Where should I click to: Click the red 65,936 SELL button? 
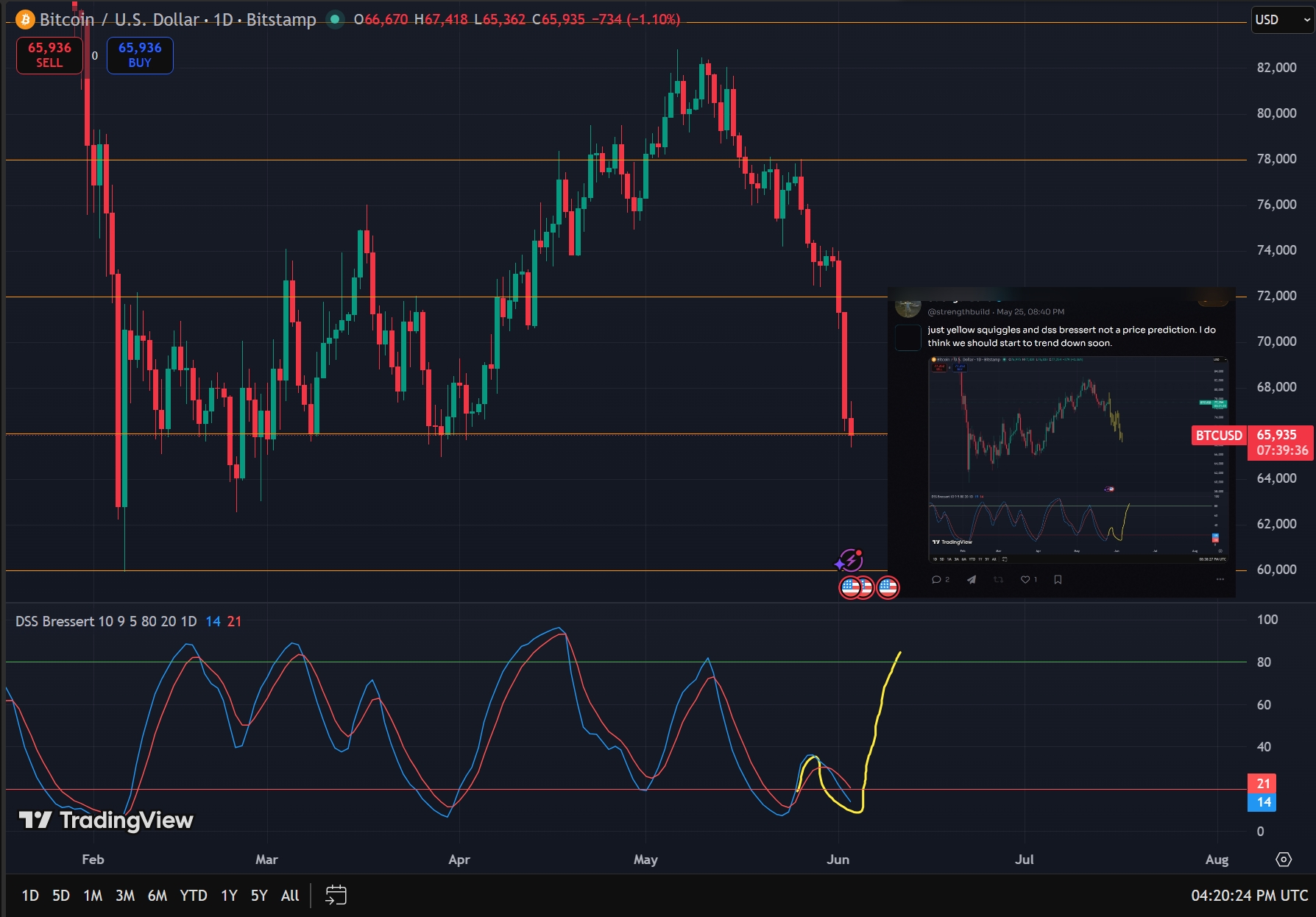[49, 55]
